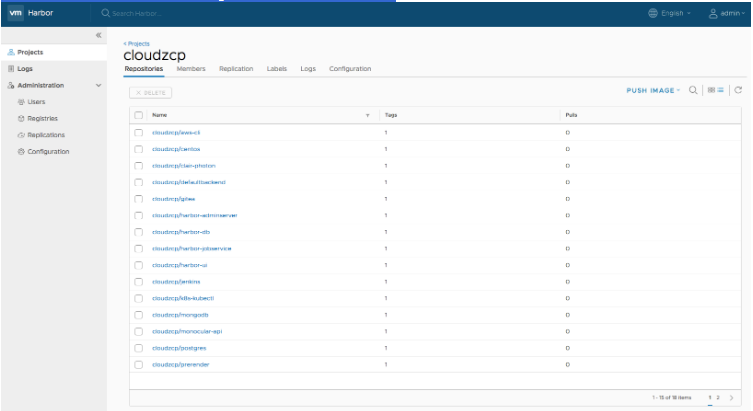
Task: Open Registries in Administration menu
Action: 42,119
